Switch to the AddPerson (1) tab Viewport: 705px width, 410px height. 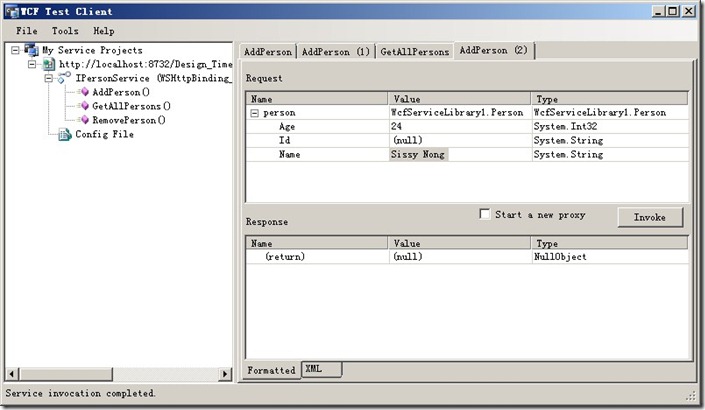[x=335, y=52]
